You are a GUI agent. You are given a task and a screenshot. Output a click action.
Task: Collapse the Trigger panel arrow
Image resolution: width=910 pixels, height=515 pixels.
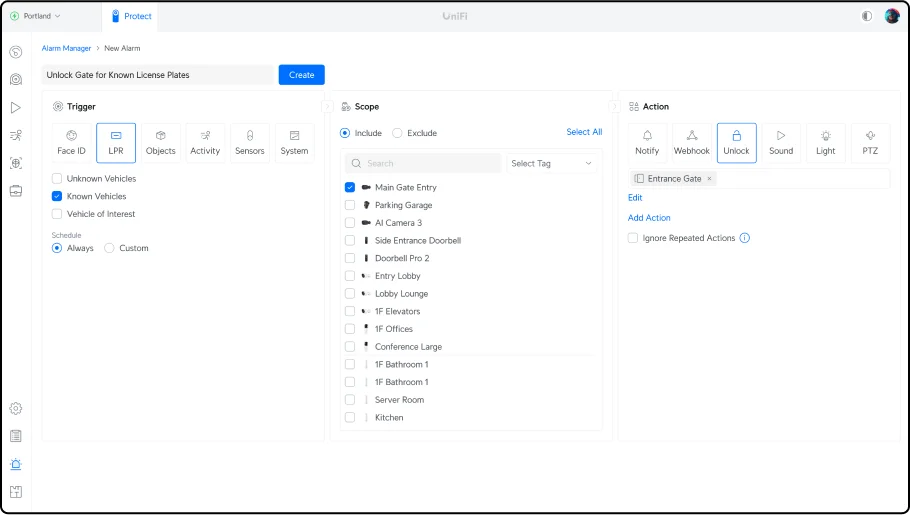327,107
